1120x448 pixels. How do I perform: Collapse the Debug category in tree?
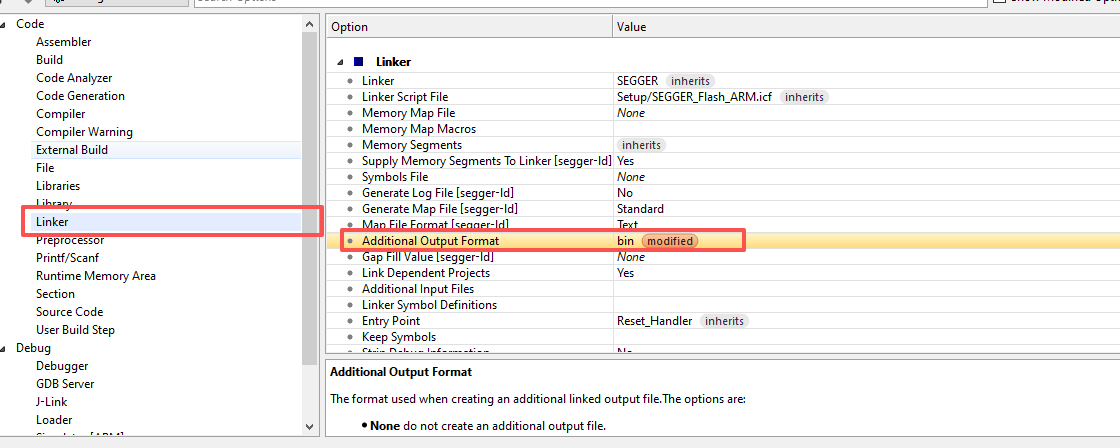[x=6, y=348]
